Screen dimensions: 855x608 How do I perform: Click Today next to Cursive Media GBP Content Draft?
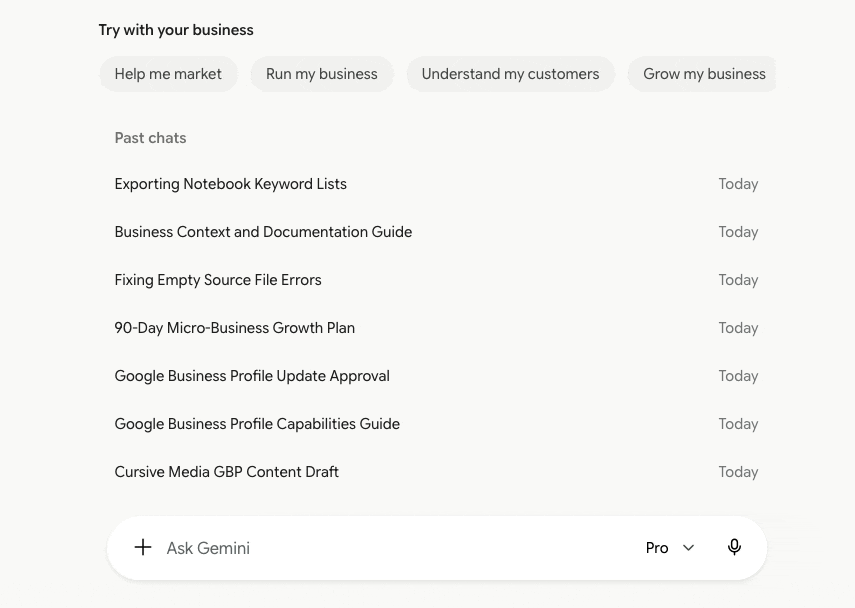[x=738, y=472]
